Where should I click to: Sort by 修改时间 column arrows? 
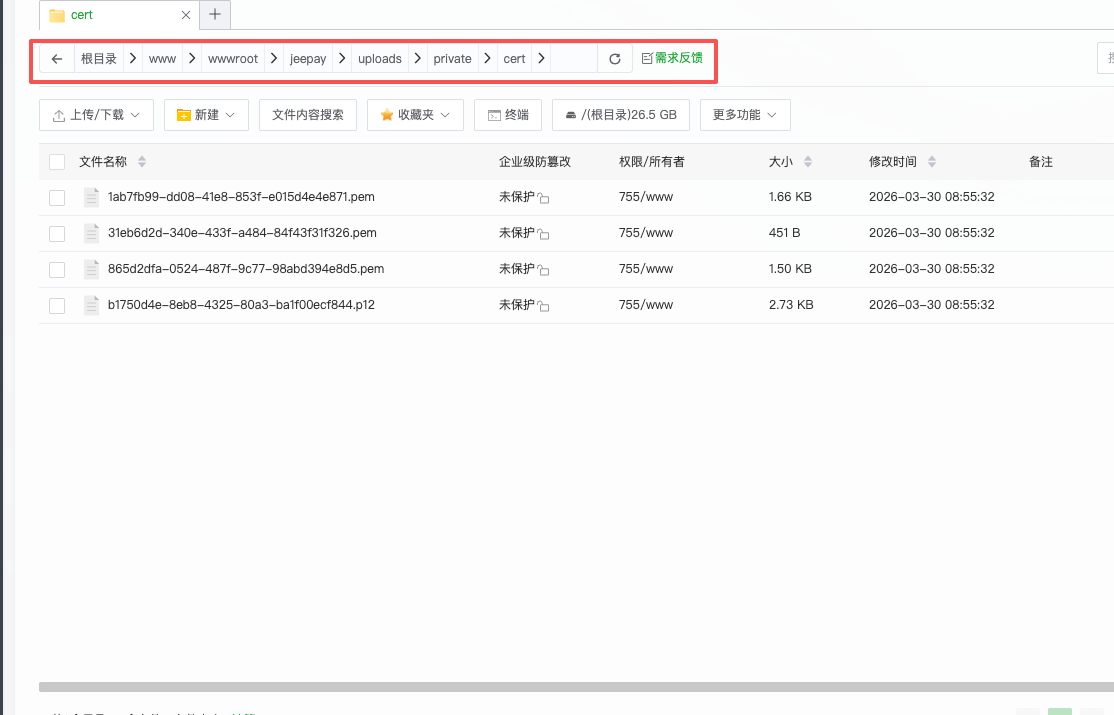click(932, 162)
